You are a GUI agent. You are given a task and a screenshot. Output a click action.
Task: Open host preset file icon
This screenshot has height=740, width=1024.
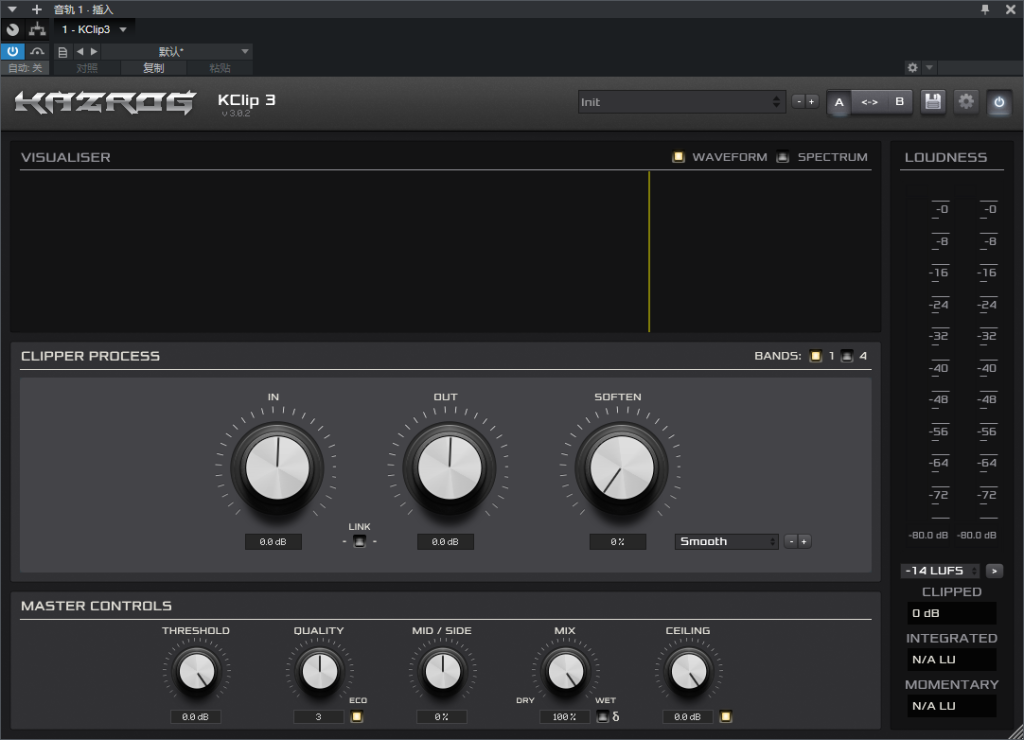pos(63,52)
